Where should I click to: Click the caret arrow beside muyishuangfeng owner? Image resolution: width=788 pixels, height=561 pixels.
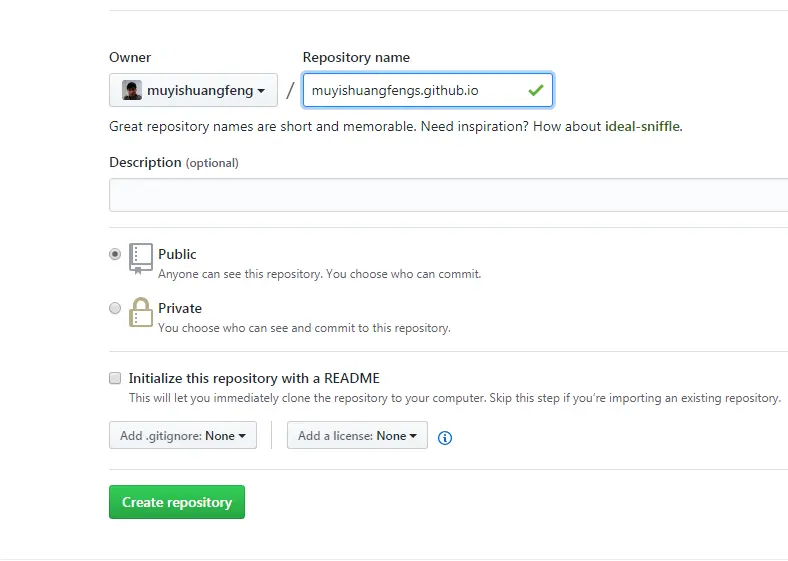tap(261, 91)
